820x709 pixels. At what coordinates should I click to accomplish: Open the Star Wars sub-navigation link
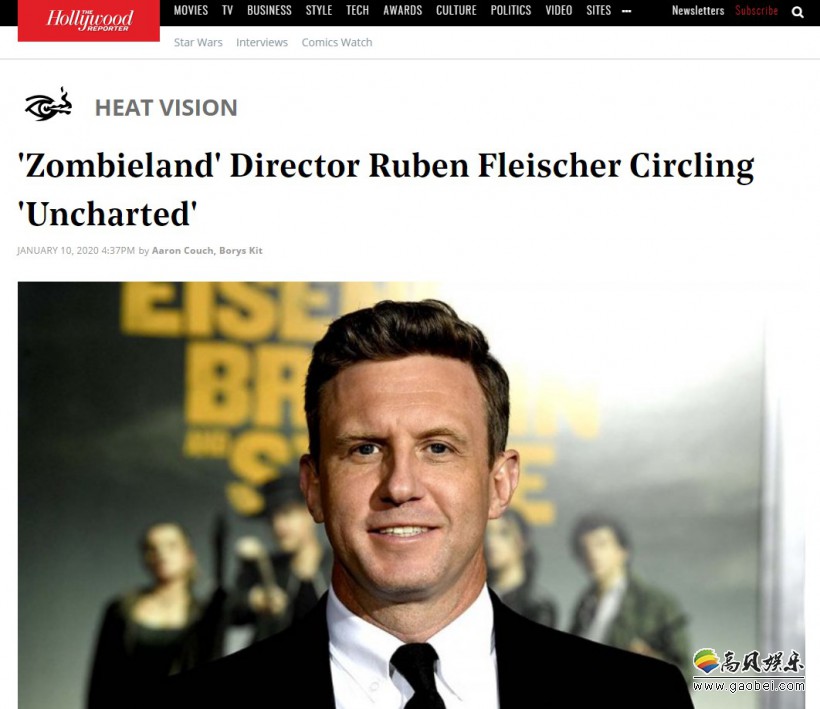click(198, 42)
